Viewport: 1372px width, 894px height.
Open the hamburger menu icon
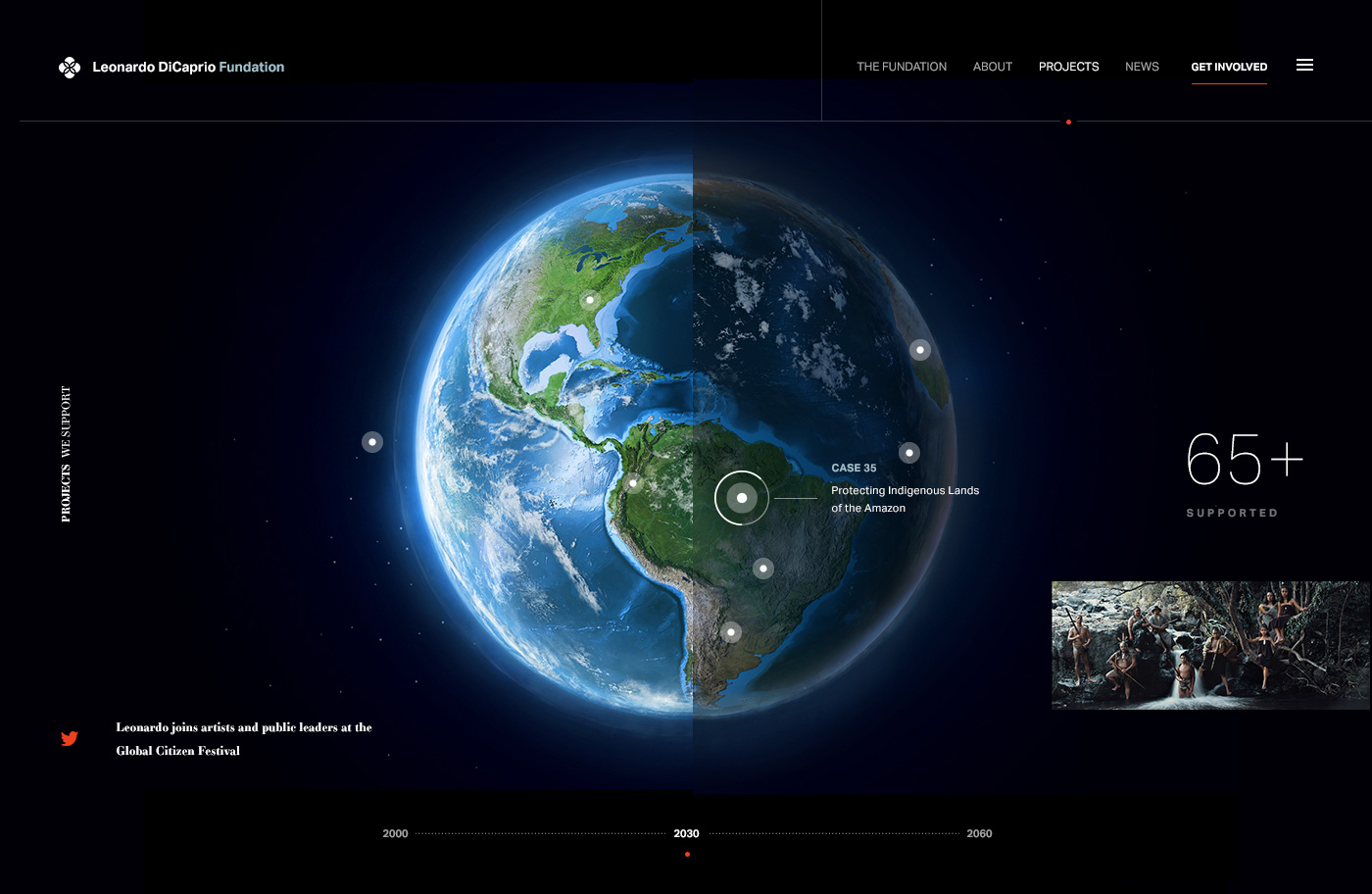pos(1304,65)
